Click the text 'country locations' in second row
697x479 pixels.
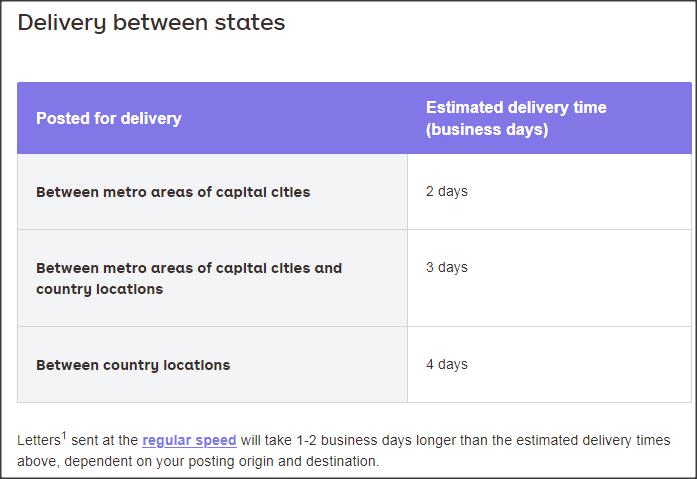pos(100,289)
